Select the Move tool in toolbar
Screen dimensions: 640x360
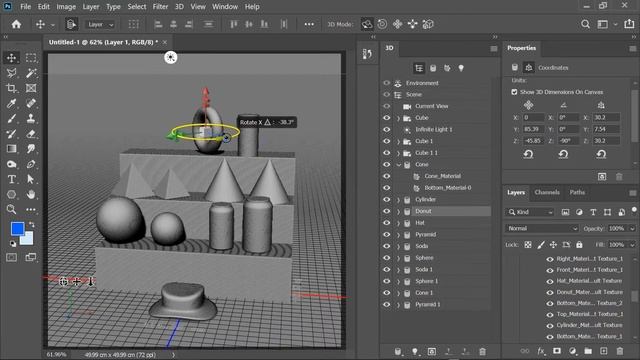[11, 58]
